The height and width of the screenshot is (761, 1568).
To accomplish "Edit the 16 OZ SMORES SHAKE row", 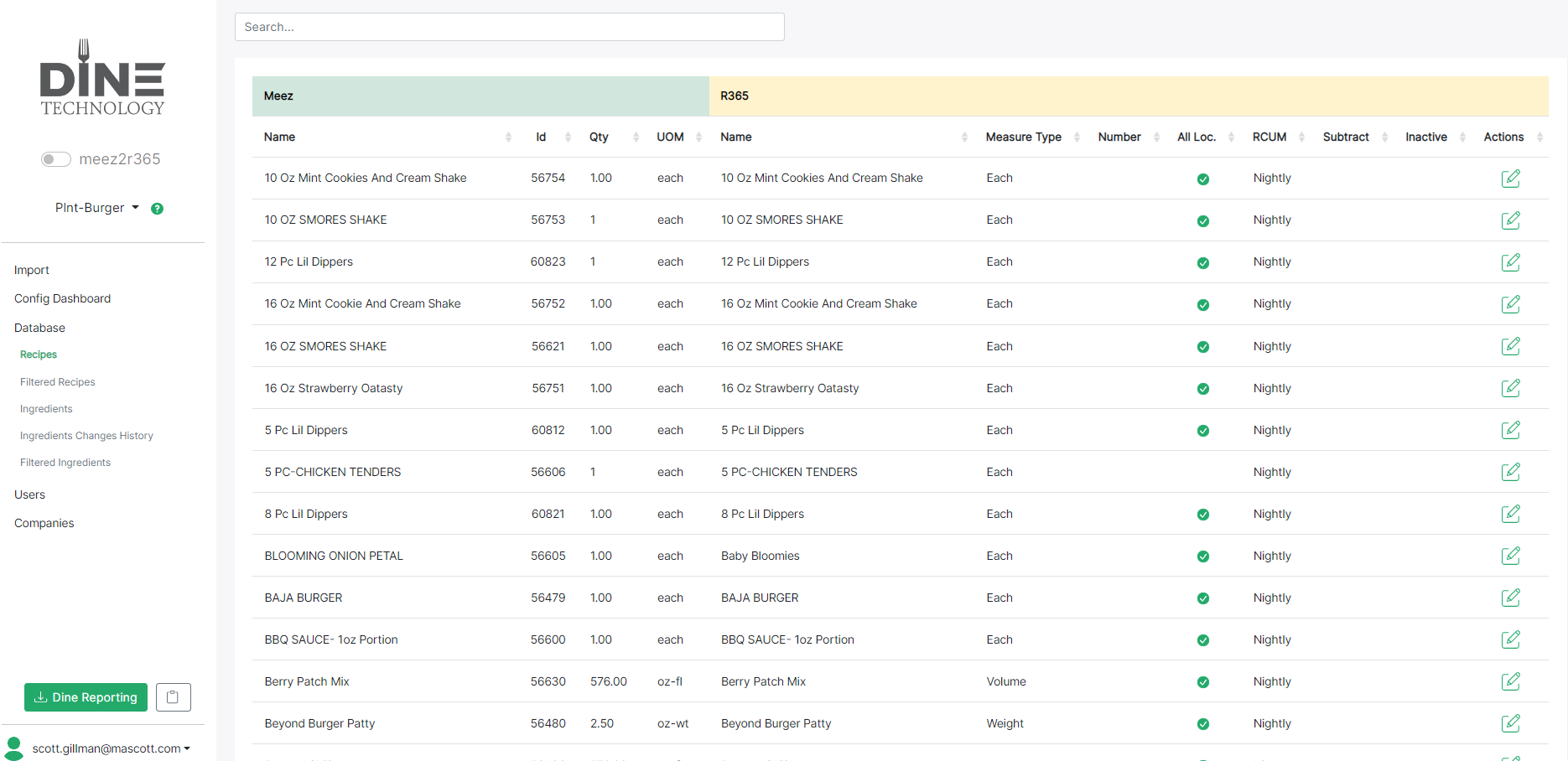I will [1510, 346].
